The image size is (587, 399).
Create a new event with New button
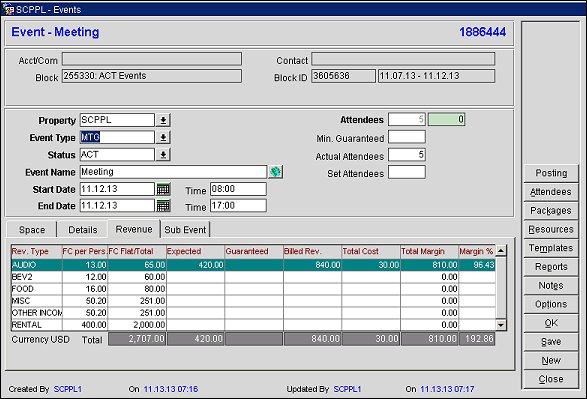pyautogui.click(x=551, y=360)
